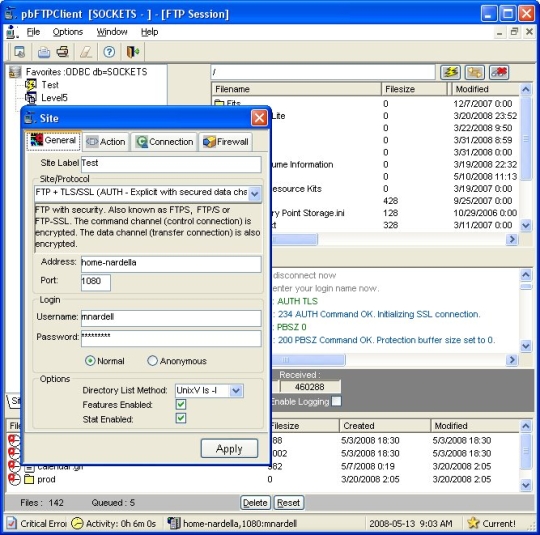This screenshot has width=540, height=535.
Task: Click the pbFTPClient application menu icon
Action: pyautogui.click(x=12, y=32)
